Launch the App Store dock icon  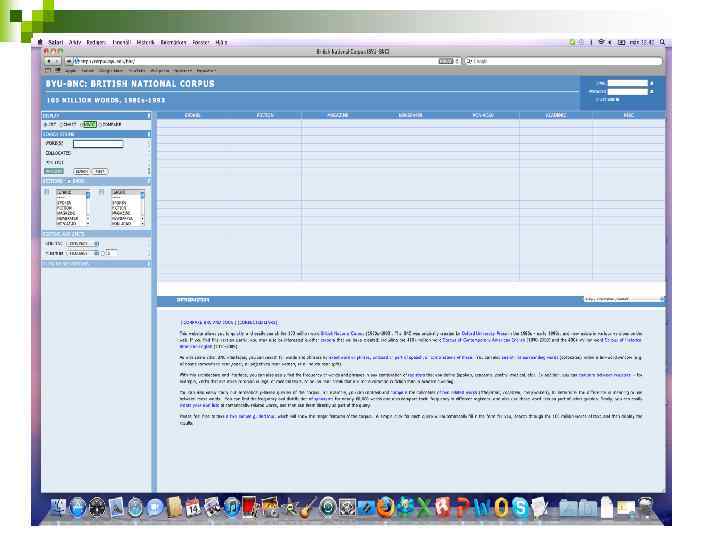[x=78, y=508]
